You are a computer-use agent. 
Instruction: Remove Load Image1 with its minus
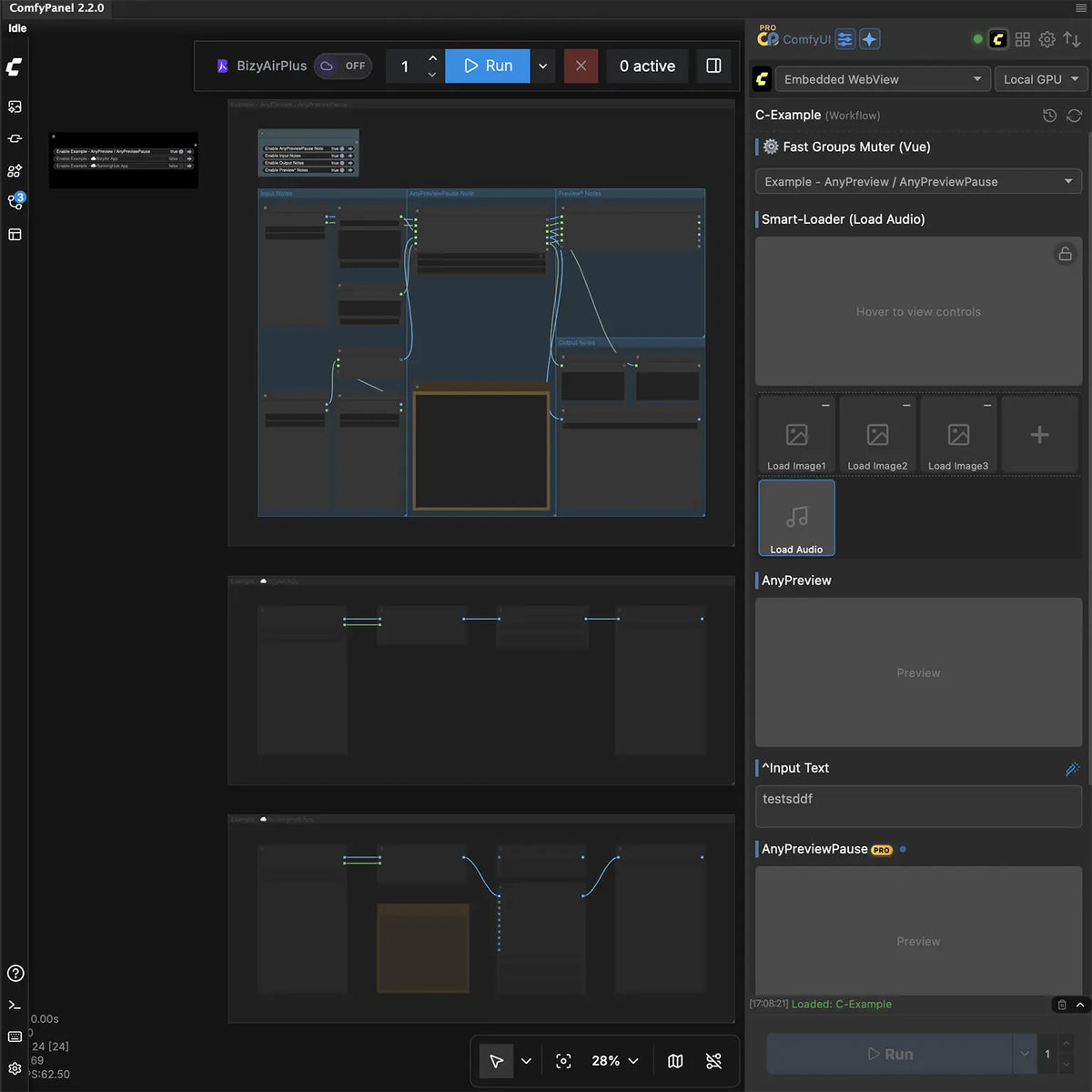click(x=825, y=405)
